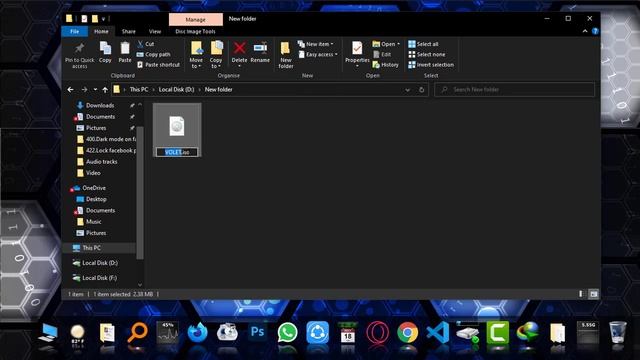Viewport: 640px width, 360px height.
Task: Click the Paste clipboard icon
Action: 125,48
